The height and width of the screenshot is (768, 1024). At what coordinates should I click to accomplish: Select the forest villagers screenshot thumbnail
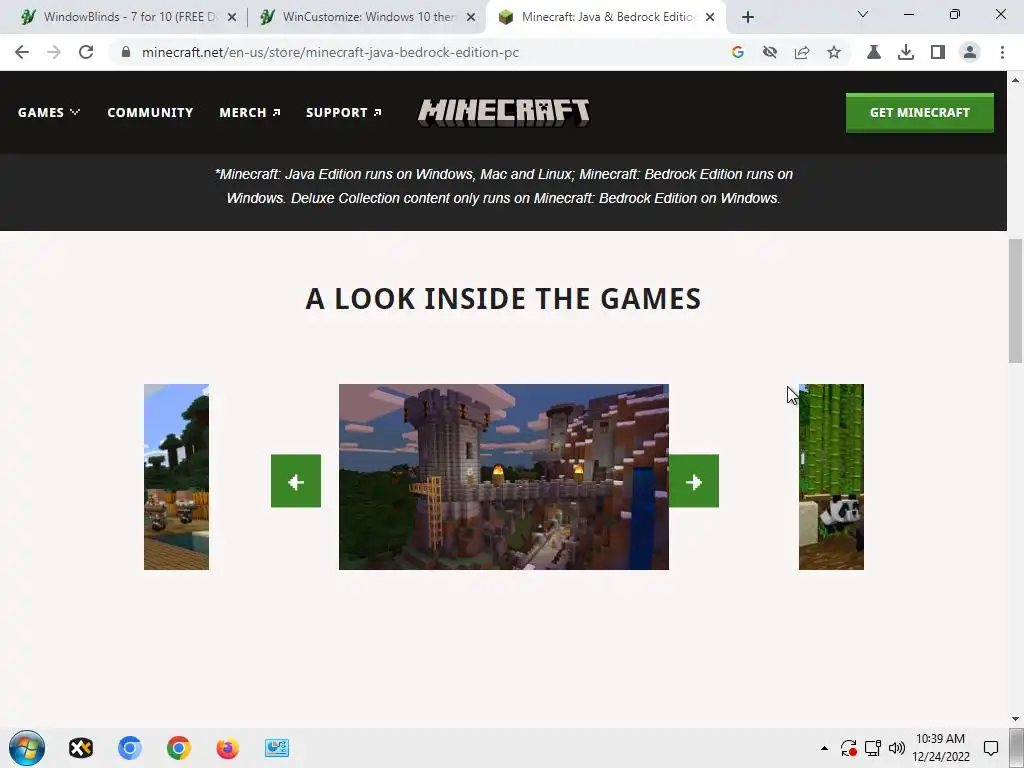(176, 477)
